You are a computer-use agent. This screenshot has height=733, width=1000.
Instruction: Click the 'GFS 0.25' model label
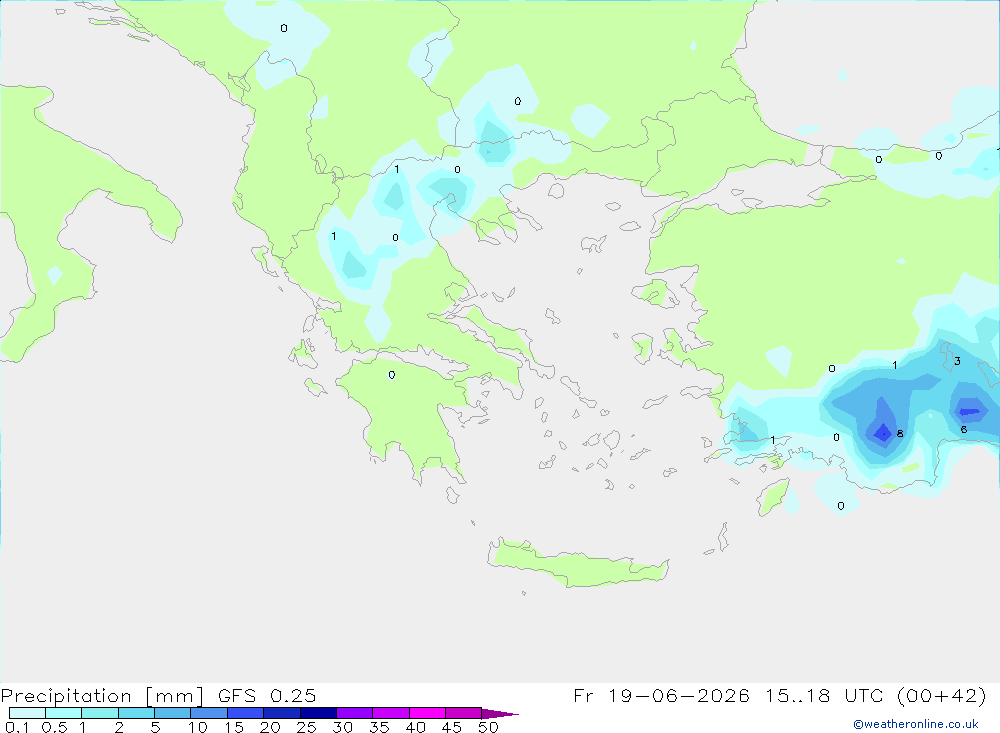point(267,695)
